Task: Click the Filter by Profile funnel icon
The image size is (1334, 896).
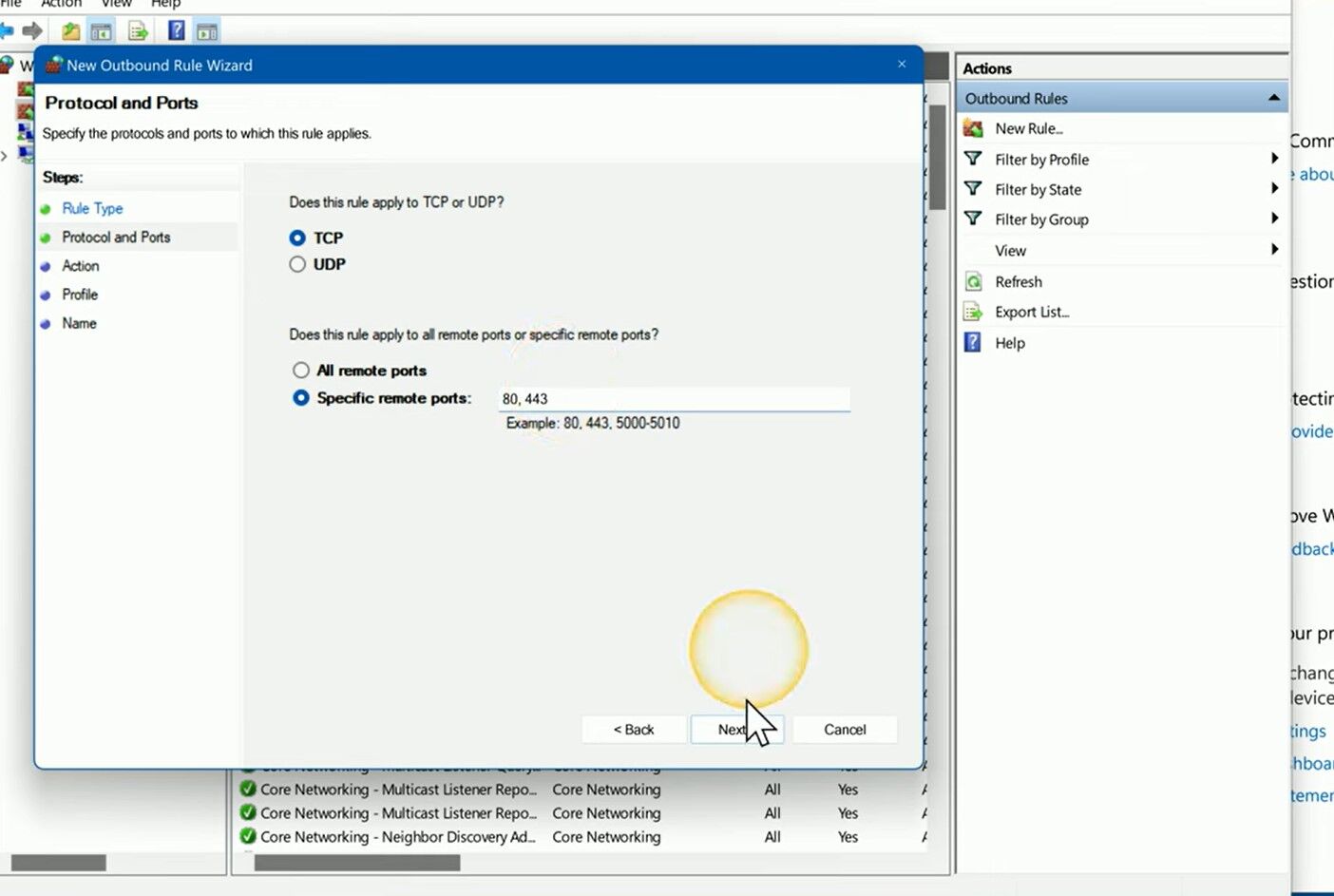Action: tap(973, 160)
